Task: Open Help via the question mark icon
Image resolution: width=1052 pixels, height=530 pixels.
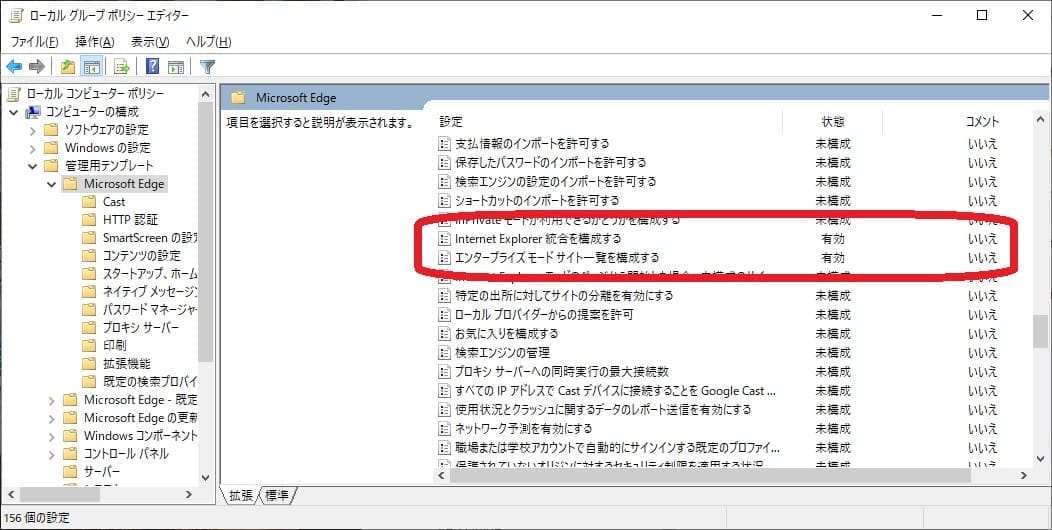Action: (x=153, y=66)
